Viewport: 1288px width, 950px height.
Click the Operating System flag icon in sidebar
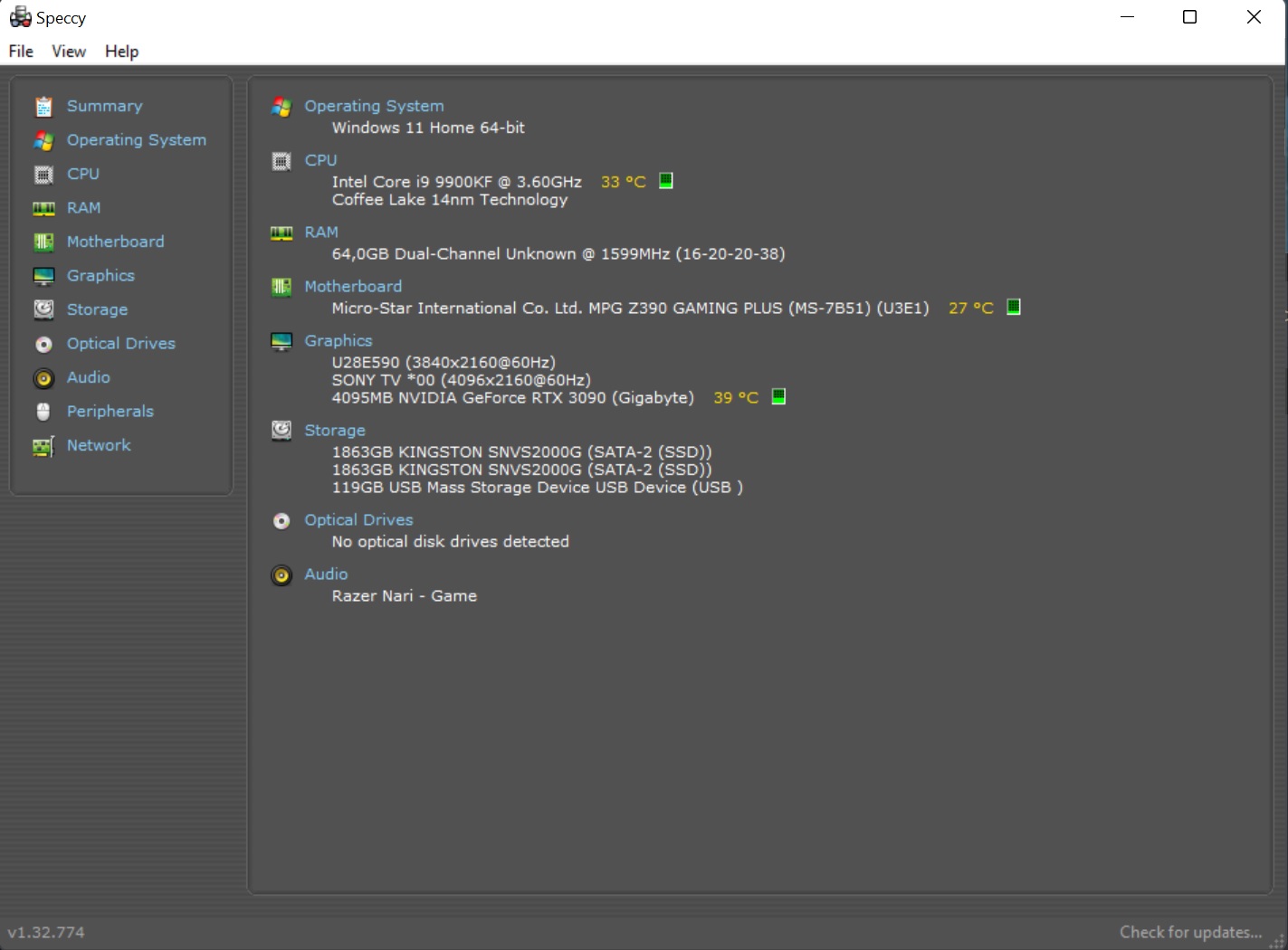[43, 140]
